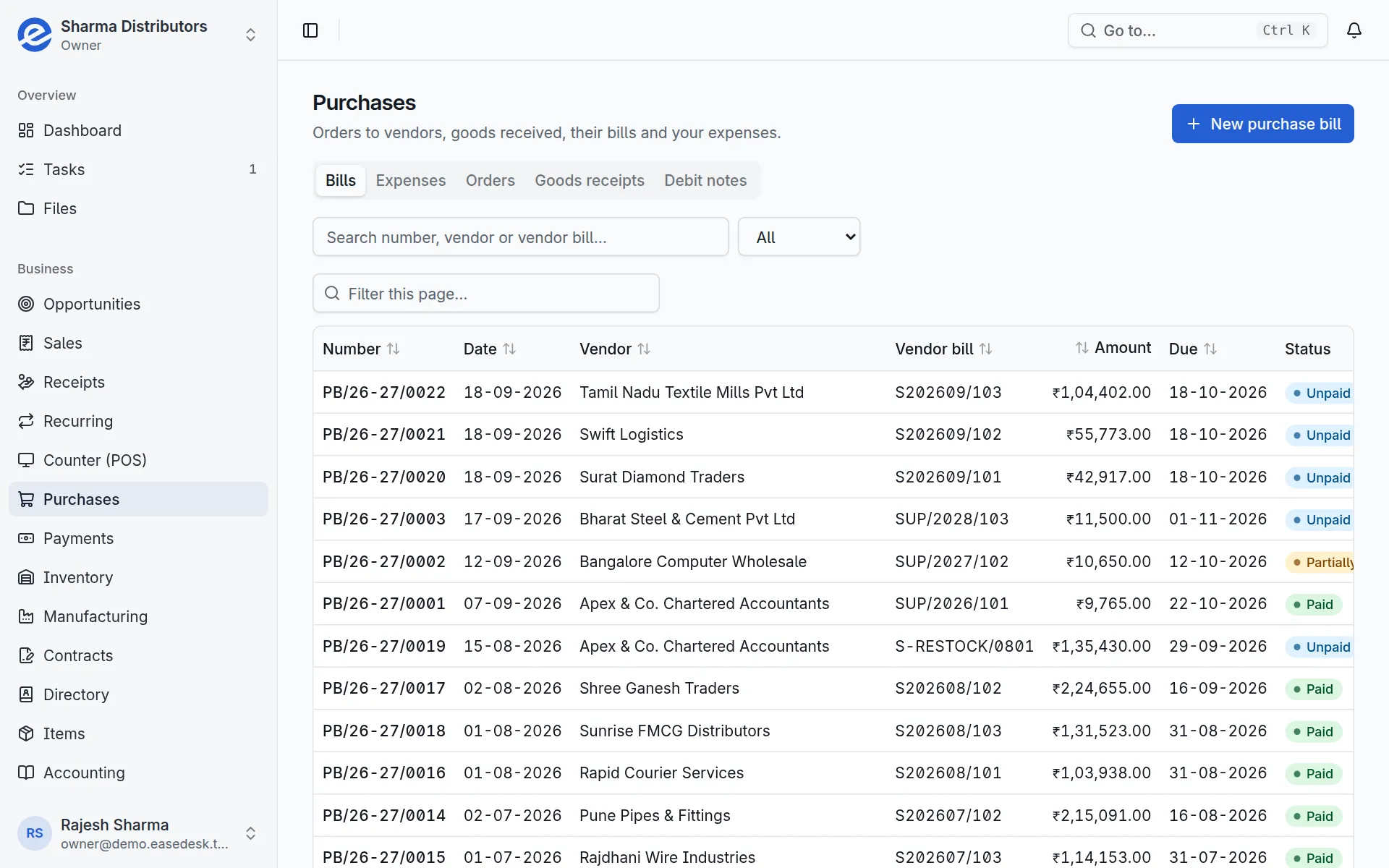The image size is (1389, 868).
Task: Sort table by Vendor bill column
Action: [x=943, y=349]
